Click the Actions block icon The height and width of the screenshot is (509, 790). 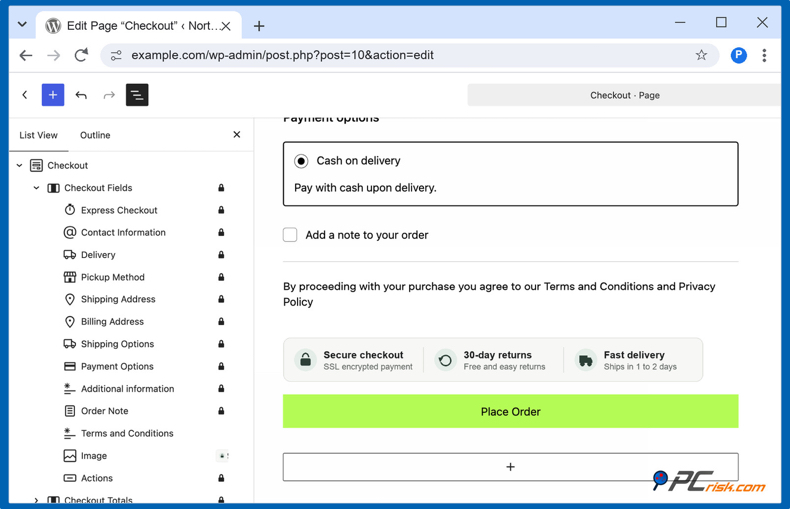click(70, 478)
